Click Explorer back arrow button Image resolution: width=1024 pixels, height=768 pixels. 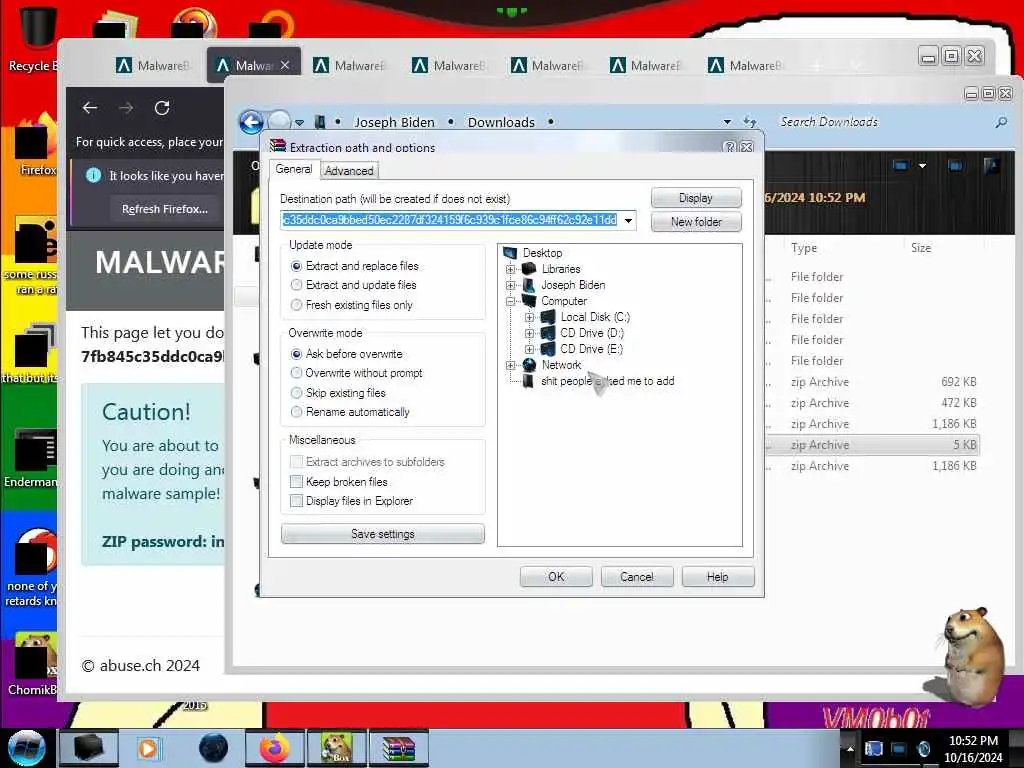[251, 122]
